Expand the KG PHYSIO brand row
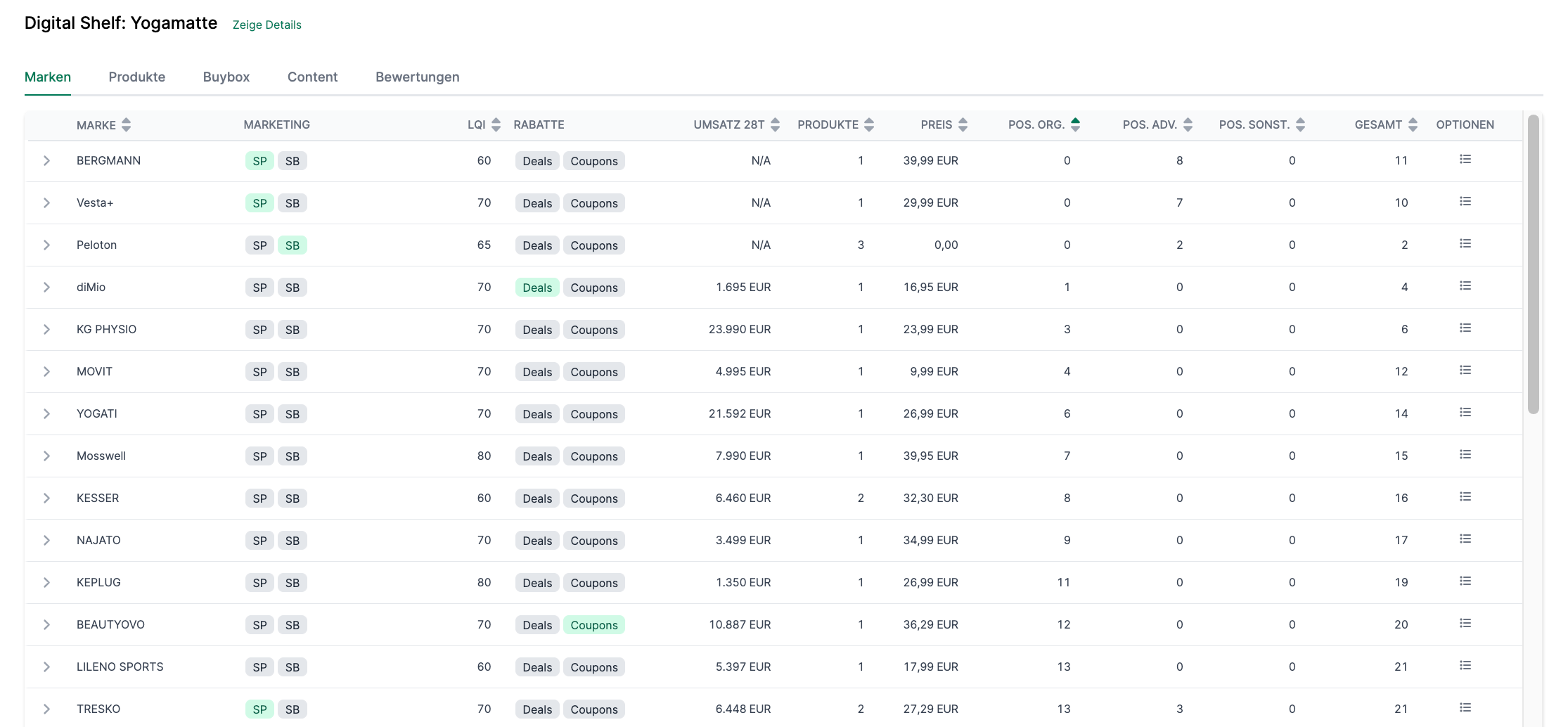1568x727 pixels. coord(46,330)
